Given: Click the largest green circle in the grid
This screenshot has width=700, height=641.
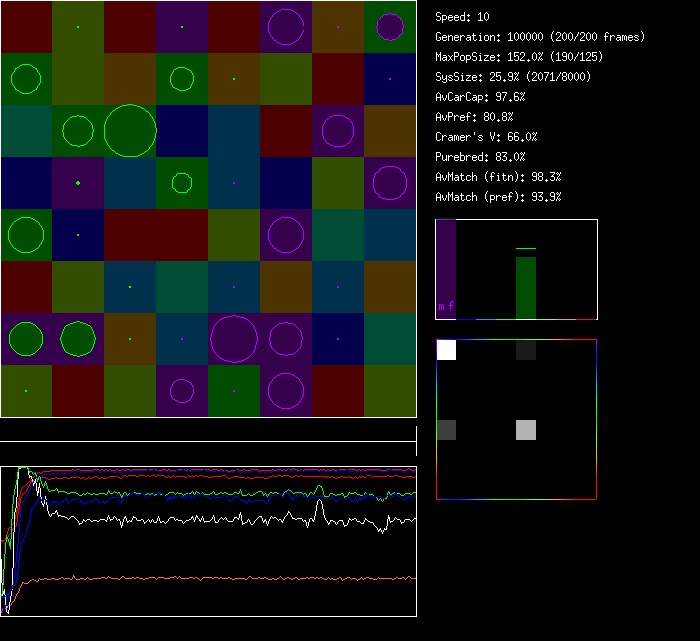Looking at the screenshot, I should (130, 130).
